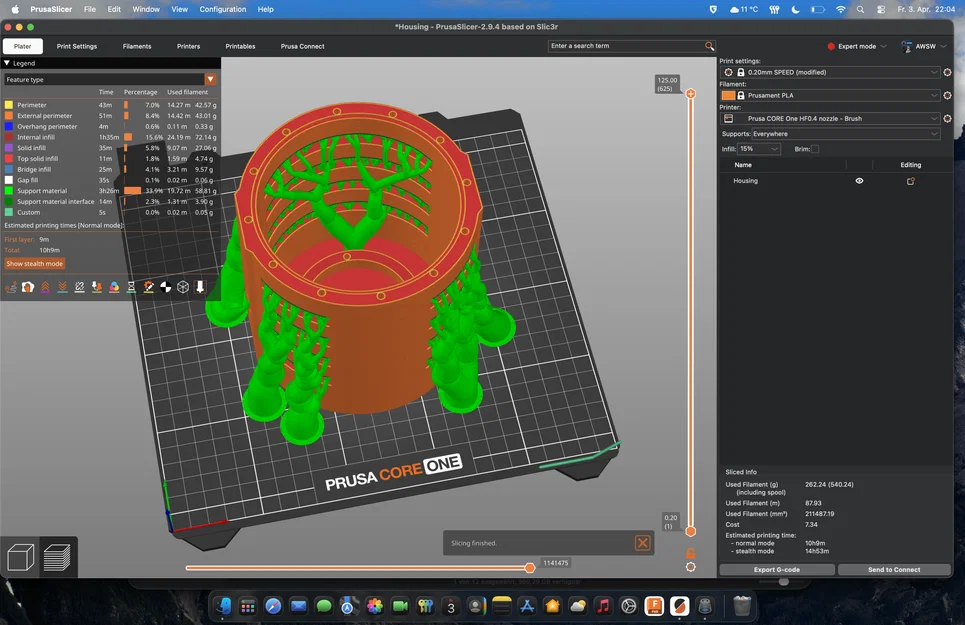The width and height of the screenshot is (965, 625).
Task: Open vertical slider settings cog icon
Action: pos(690,567)
